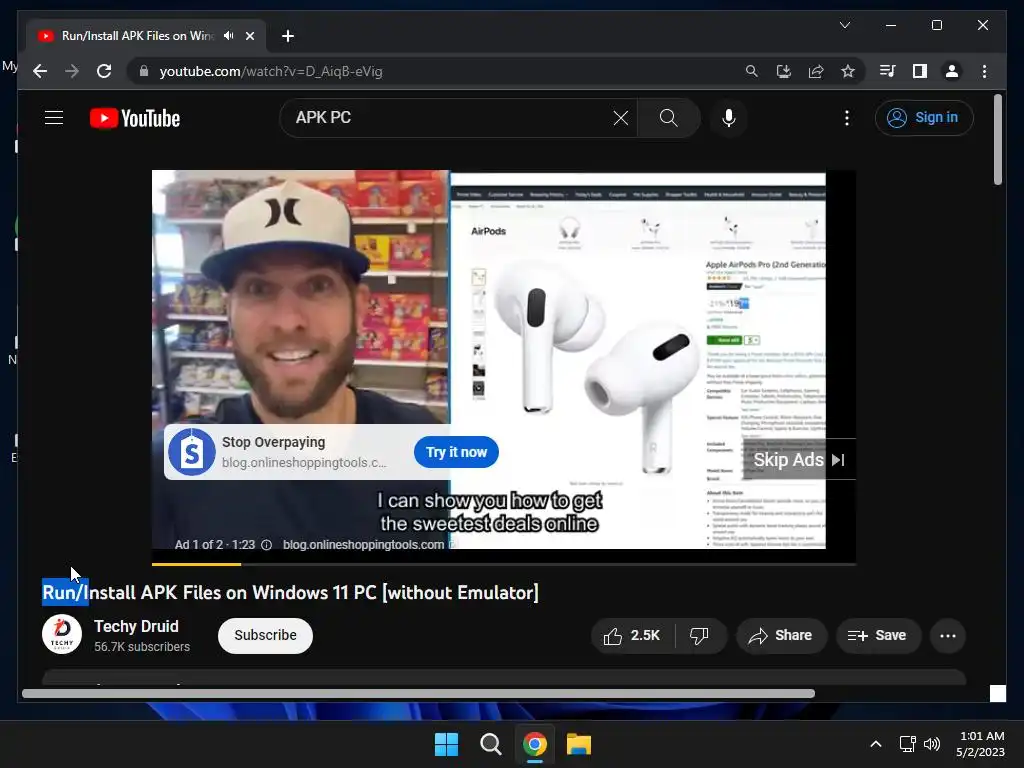Go back with the browser back arrow

point(40,71)
